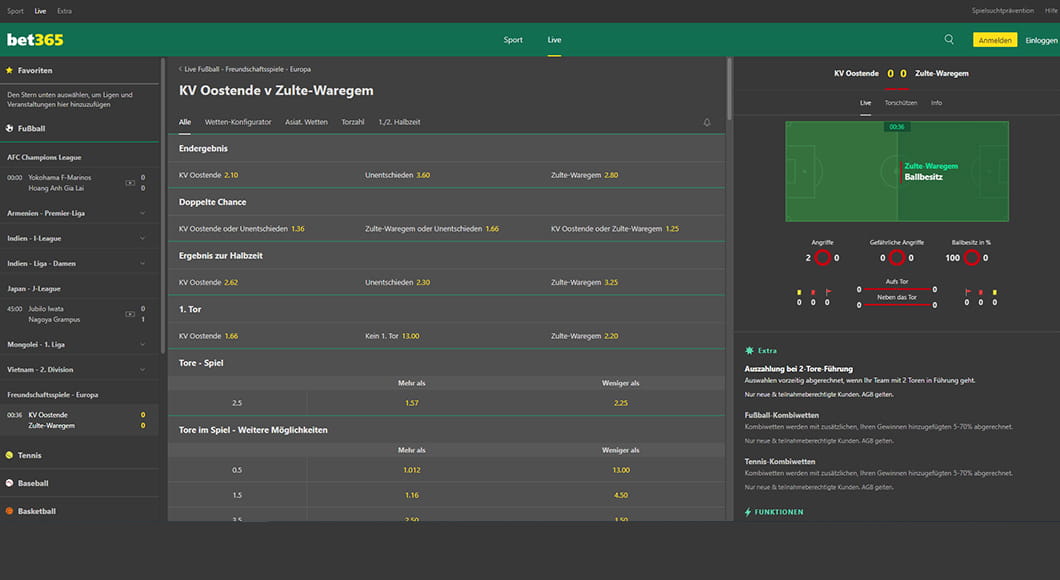Image resolution: width=1060 pixels, height=580 pixels.
Task: Switch to Wetten-Konfigurator tab
Action: click(238, 122)
